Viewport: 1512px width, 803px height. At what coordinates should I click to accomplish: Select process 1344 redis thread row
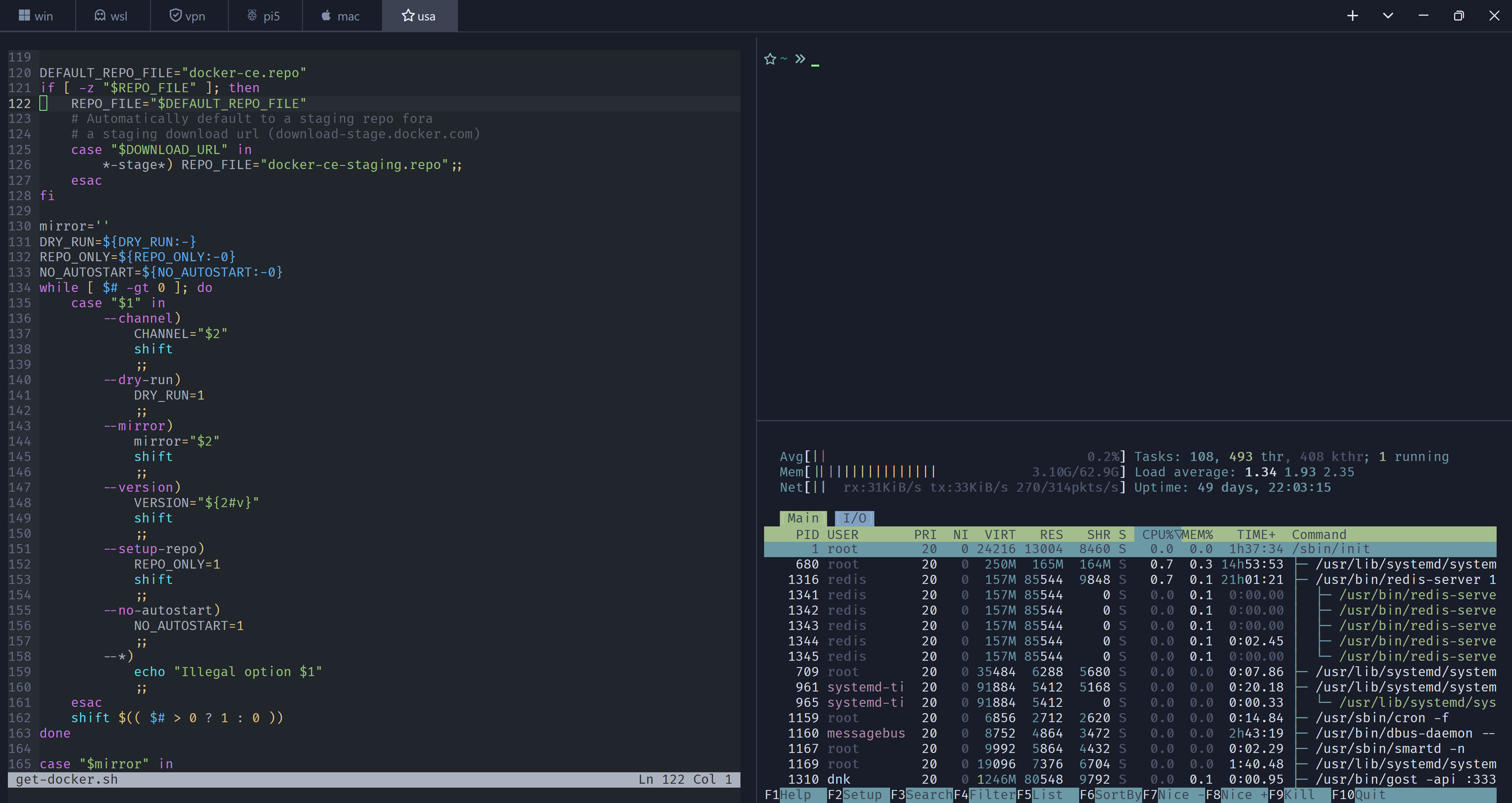tap(1130, 641)
